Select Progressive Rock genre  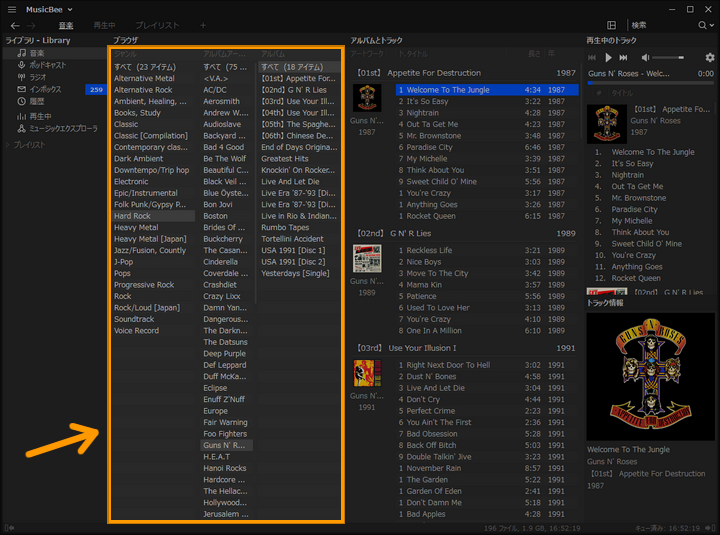click(153, 285)
